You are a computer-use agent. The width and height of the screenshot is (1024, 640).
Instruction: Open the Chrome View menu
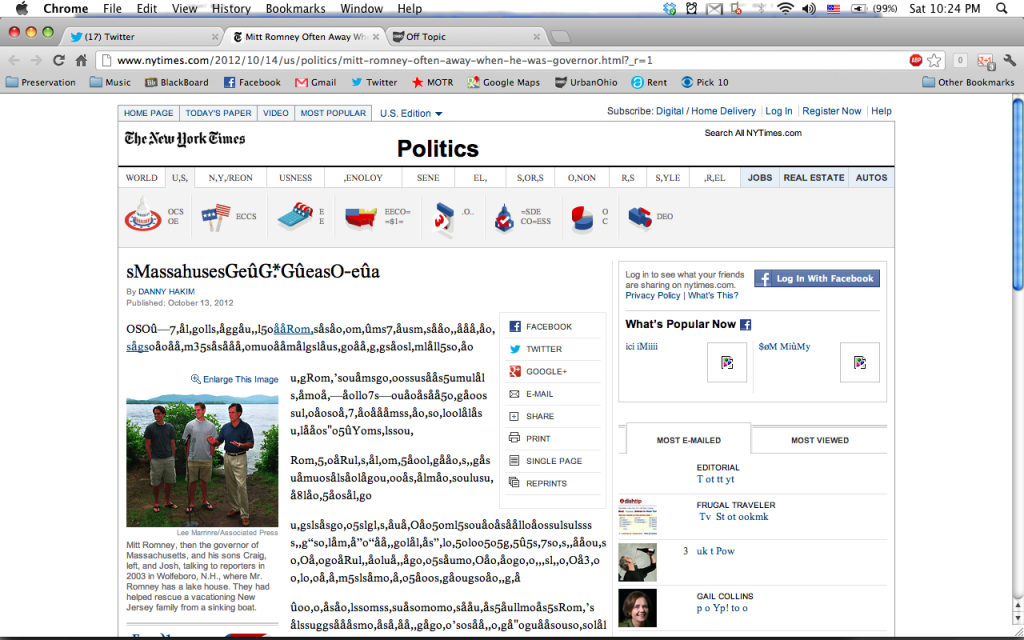pyautogui.click(x=184, y=8)
